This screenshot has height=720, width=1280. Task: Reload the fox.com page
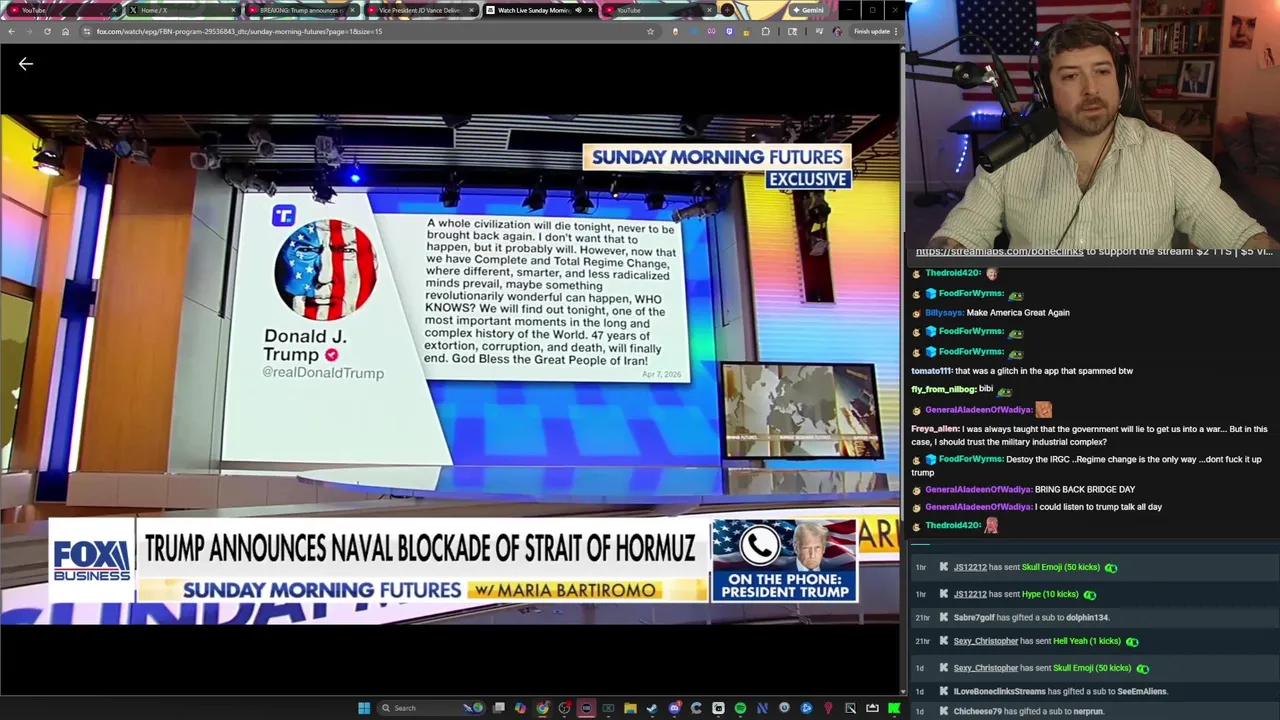click(x=47, y=31)
